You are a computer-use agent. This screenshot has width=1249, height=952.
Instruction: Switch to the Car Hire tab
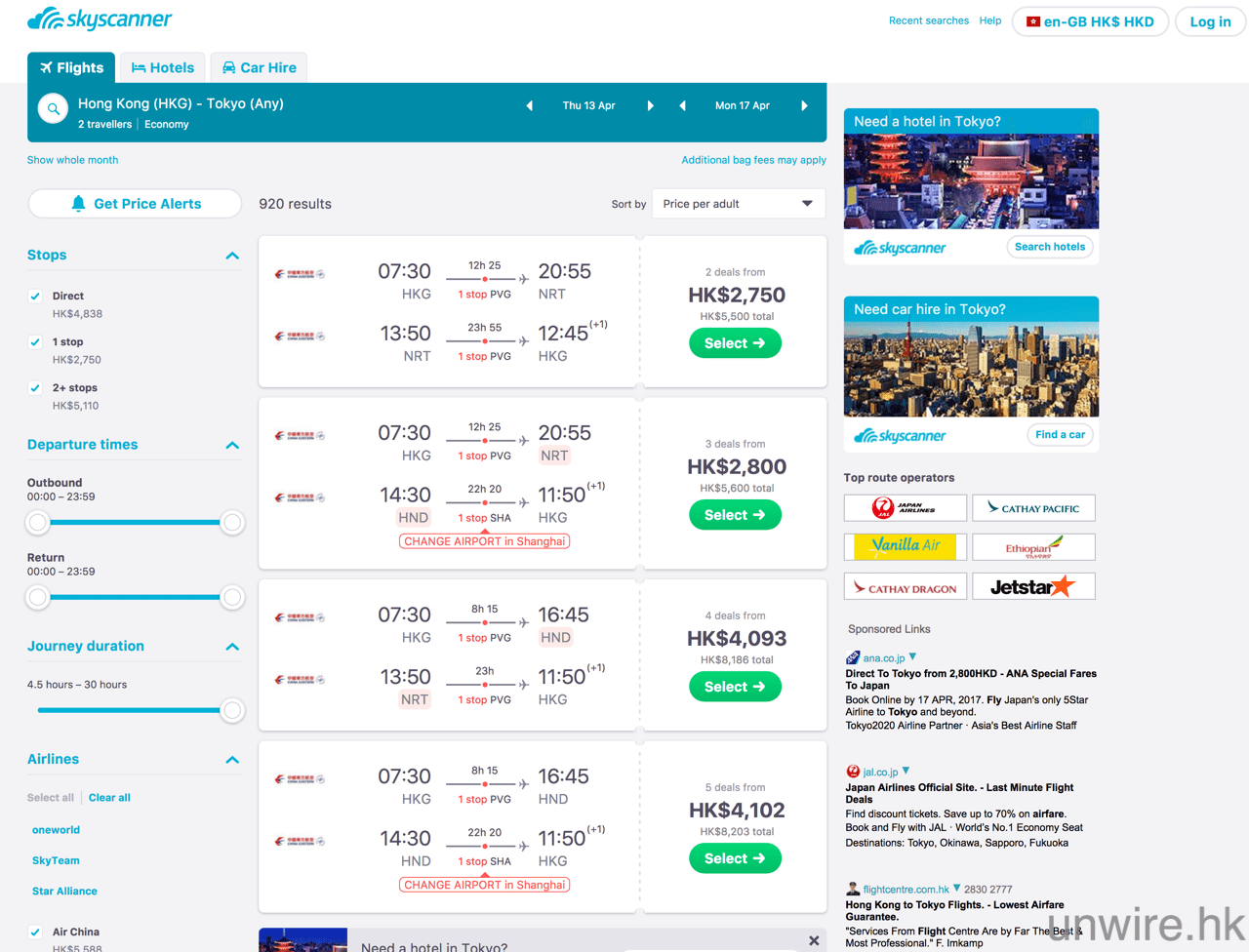259,67
